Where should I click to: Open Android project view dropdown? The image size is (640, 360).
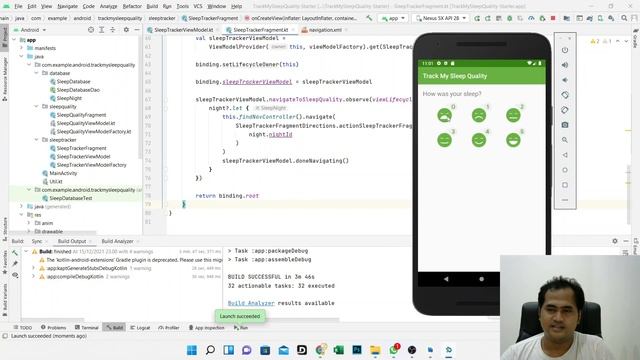[x=29, y=30]
